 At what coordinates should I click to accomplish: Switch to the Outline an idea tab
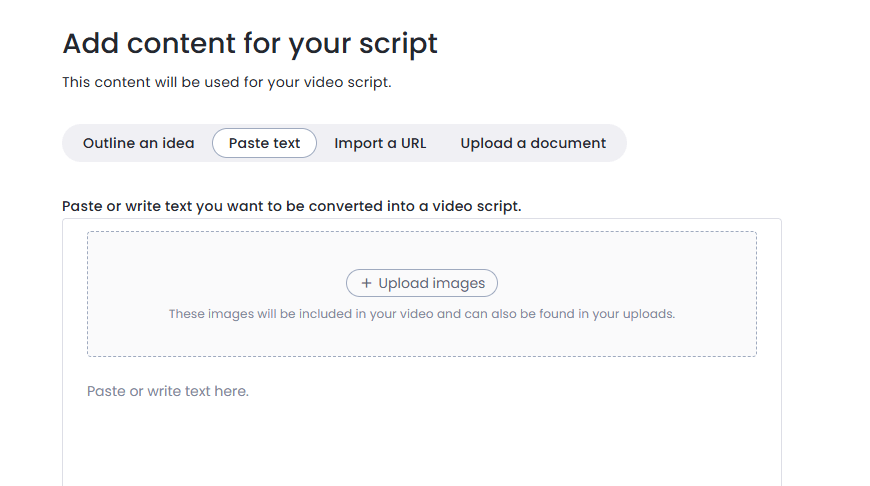(138, 143)
